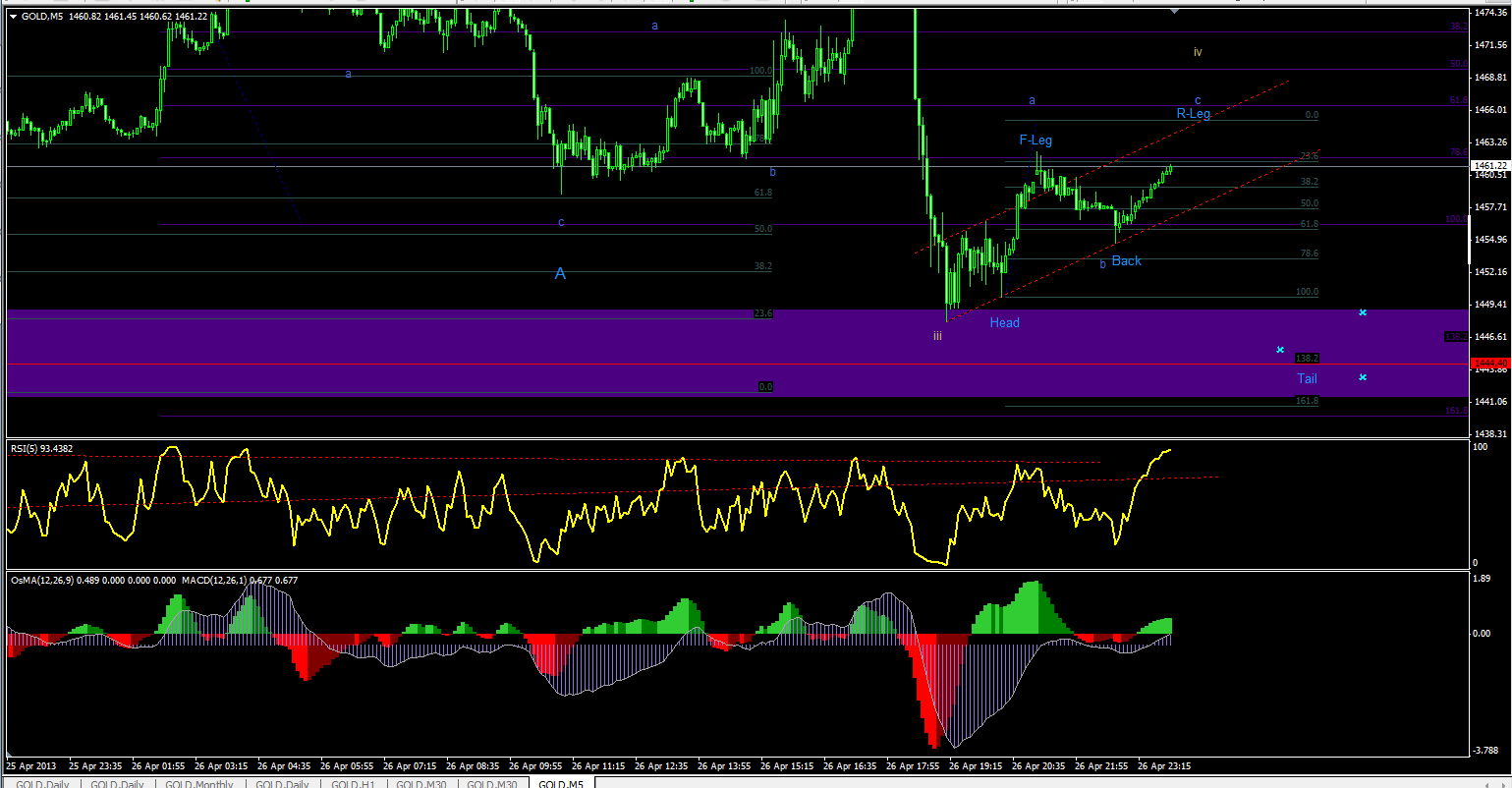Screen dimensions: 1512x788
Task: Select the active GOLD.M5 chart tab
Action: (561, 783)
